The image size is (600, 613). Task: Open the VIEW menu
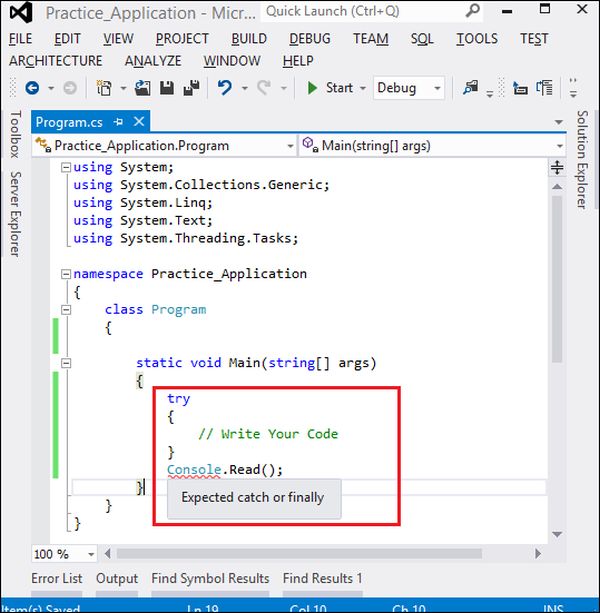pyautogui.click(x=118, y=39)
